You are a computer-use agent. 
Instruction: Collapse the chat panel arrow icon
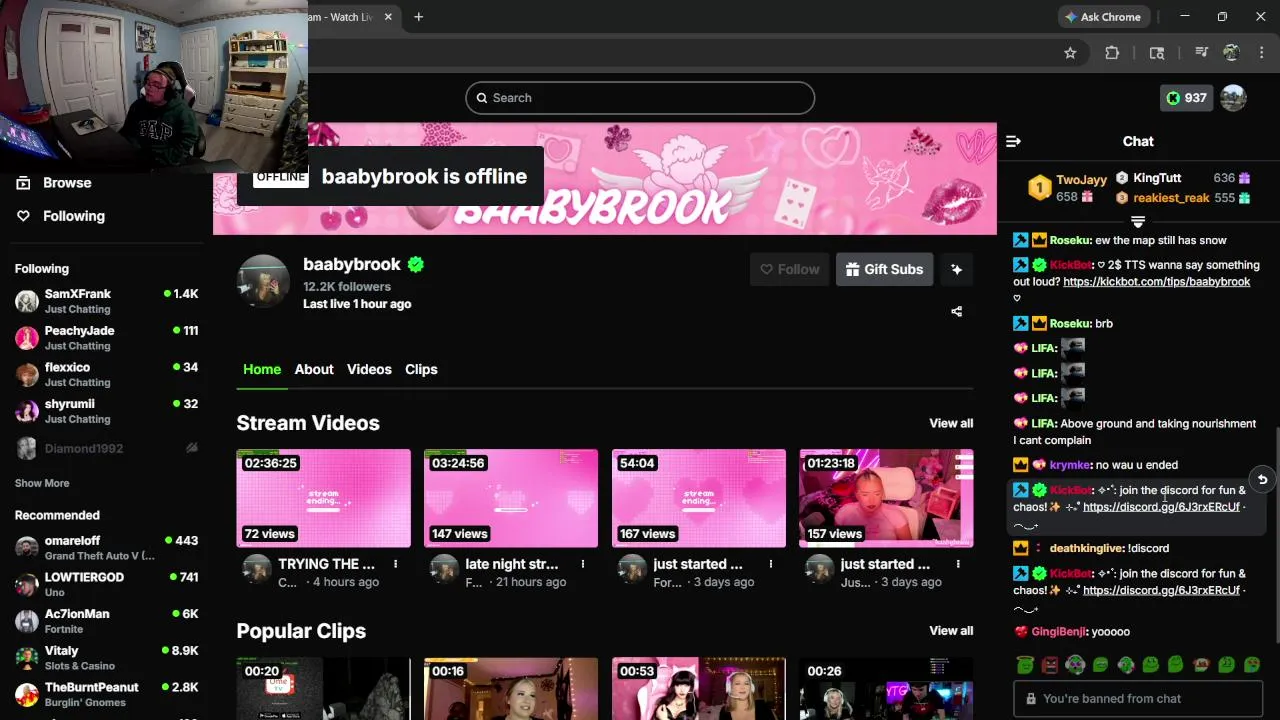(1013, 142)
